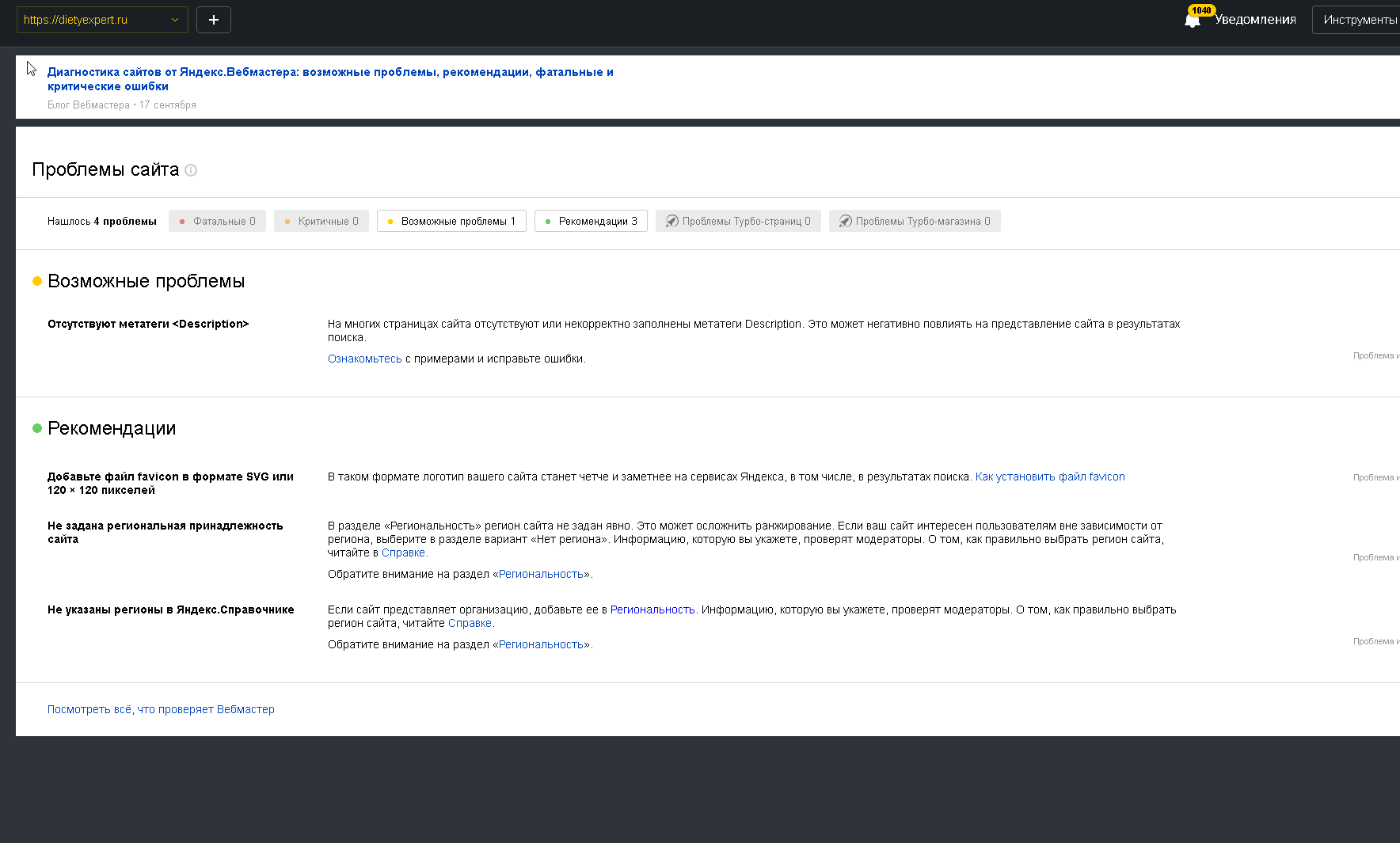Viewport: 1400px width, 843px height.
Task: Click Не указаны регионы в Яндекс.Справочнике title
Action: point(171,609)
